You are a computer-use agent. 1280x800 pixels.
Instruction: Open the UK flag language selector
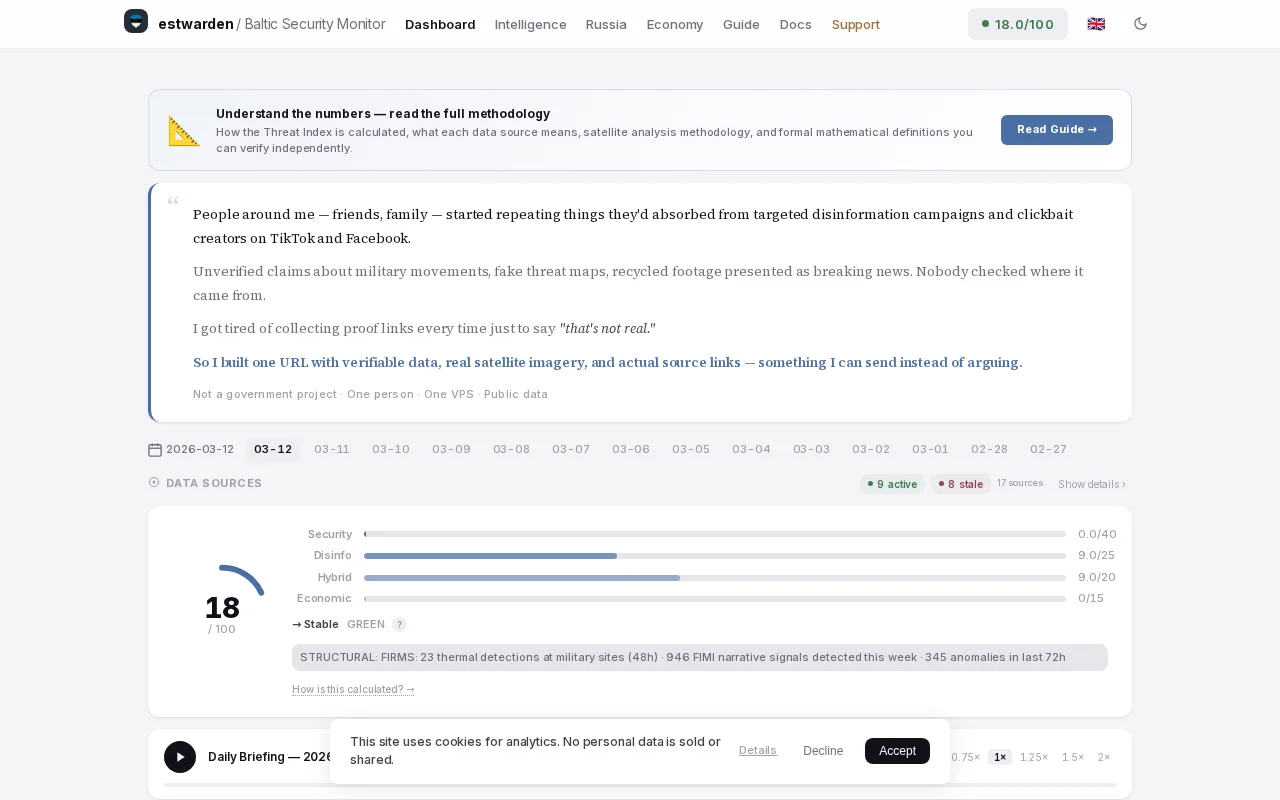pyautogui.click(x=1096, y=24)
